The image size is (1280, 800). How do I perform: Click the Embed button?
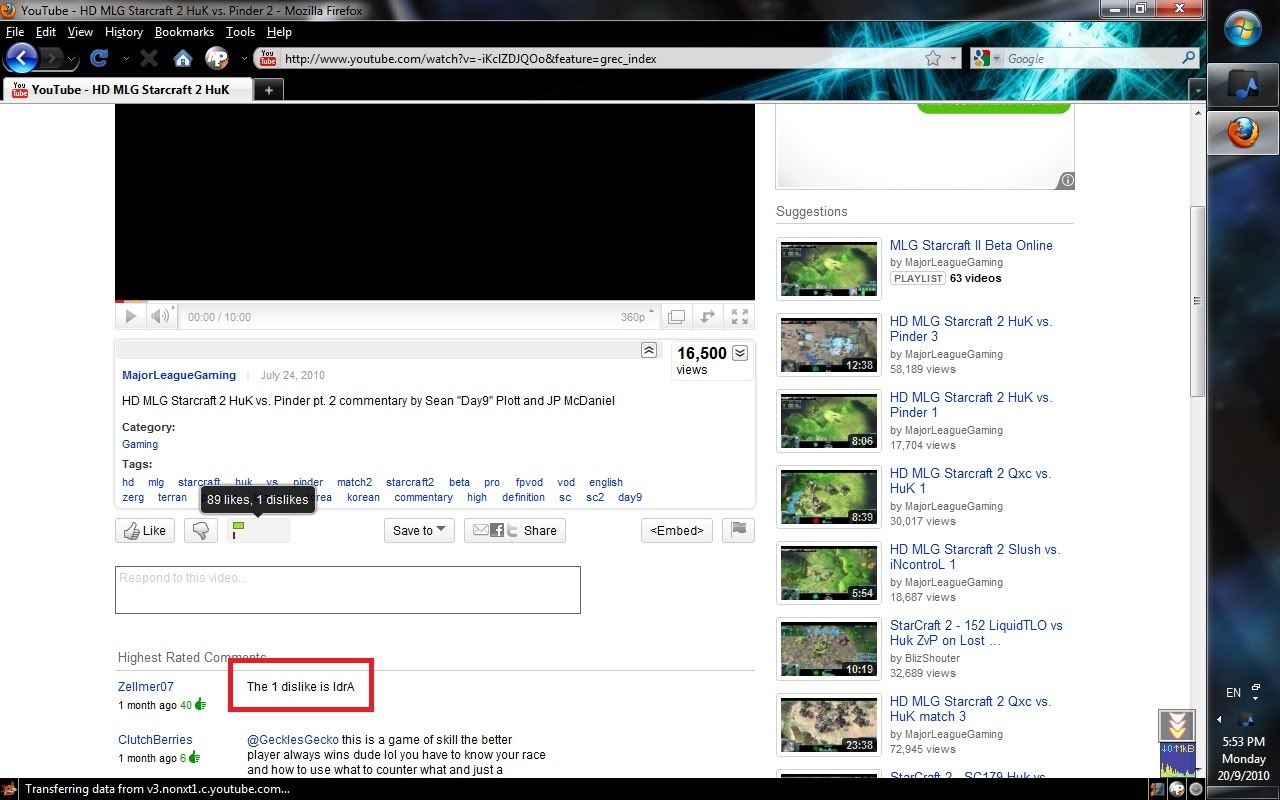[x=677, y=530]
